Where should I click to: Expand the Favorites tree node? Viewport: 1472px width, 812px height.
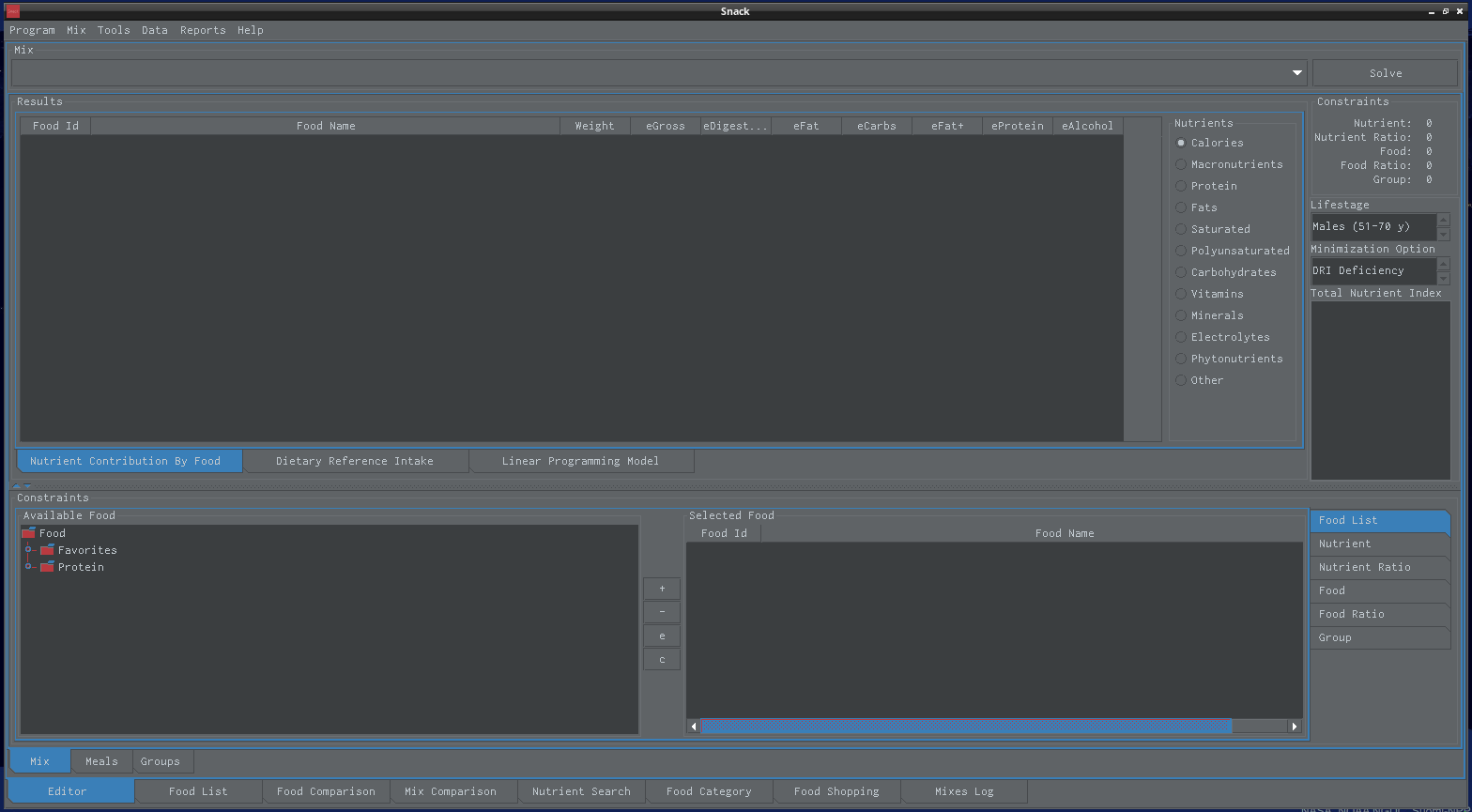29,550
